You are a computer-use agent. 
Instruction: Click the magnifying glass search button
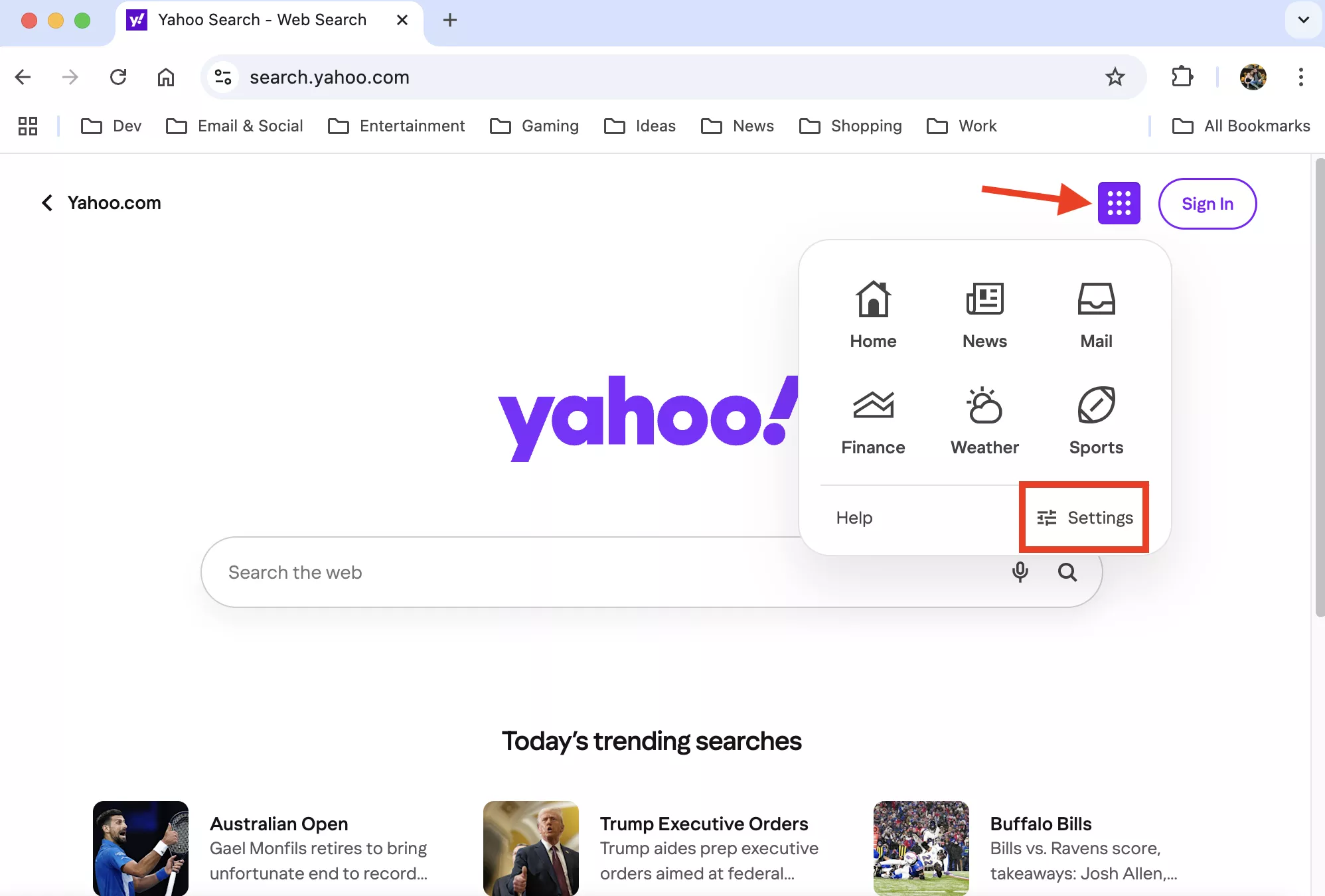(x=1067, y=571)
